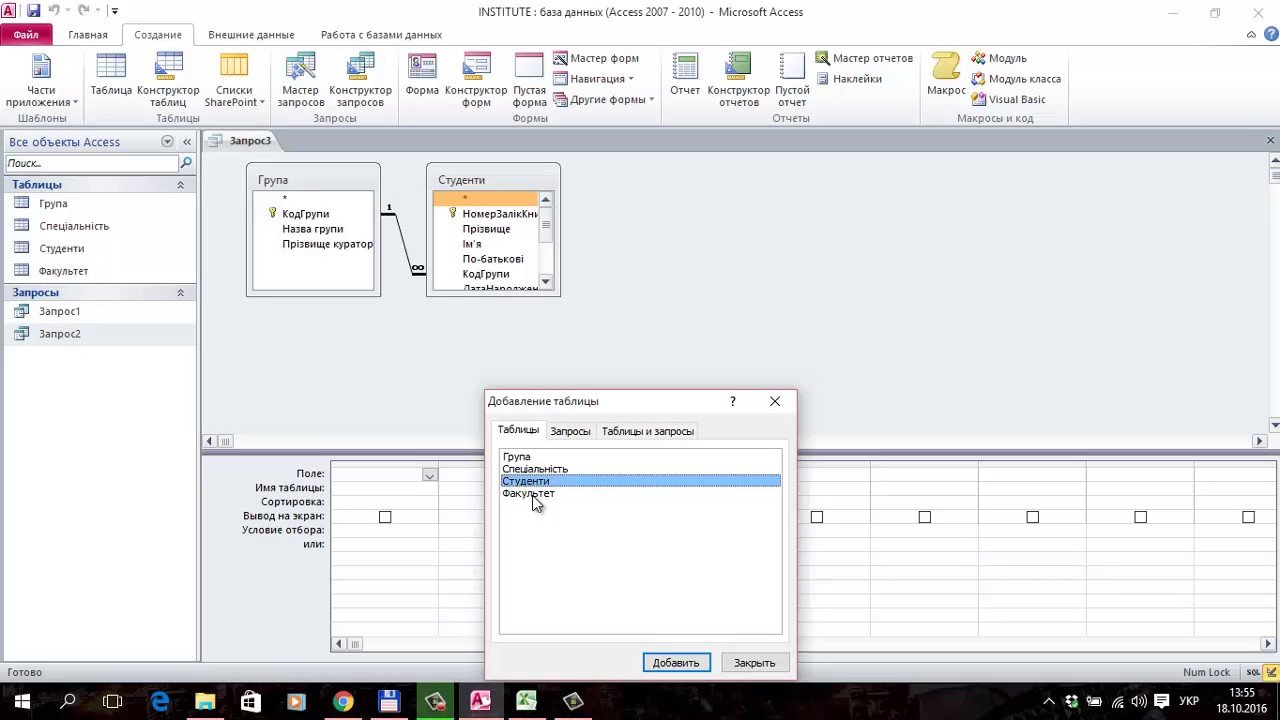Open the Query Wizard (Мастер запросов)
The width and height of the screenshot is (1280, 720).
(300, 80)
